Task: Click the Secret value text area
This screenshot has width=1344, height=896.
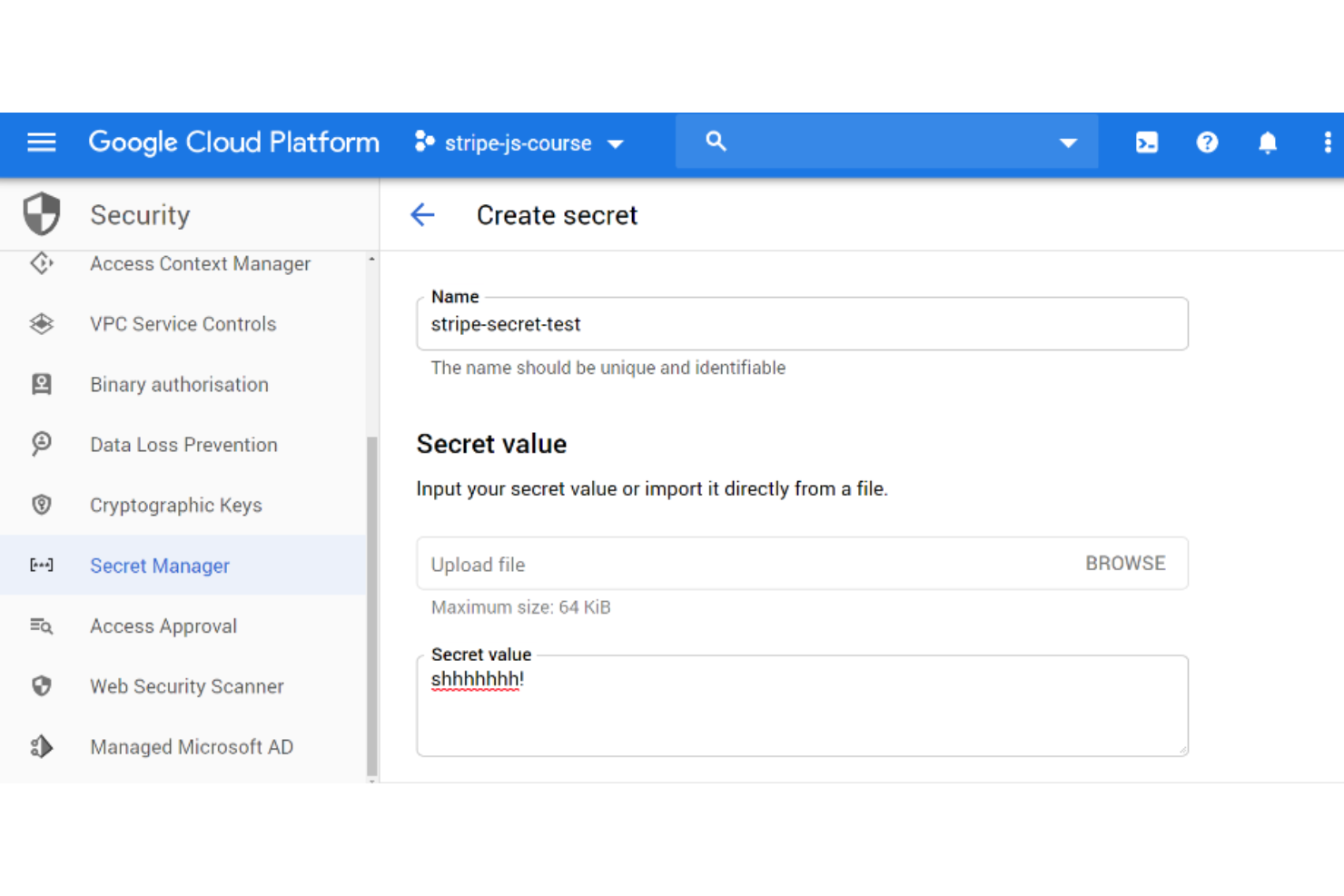Action: click(802, 705)
